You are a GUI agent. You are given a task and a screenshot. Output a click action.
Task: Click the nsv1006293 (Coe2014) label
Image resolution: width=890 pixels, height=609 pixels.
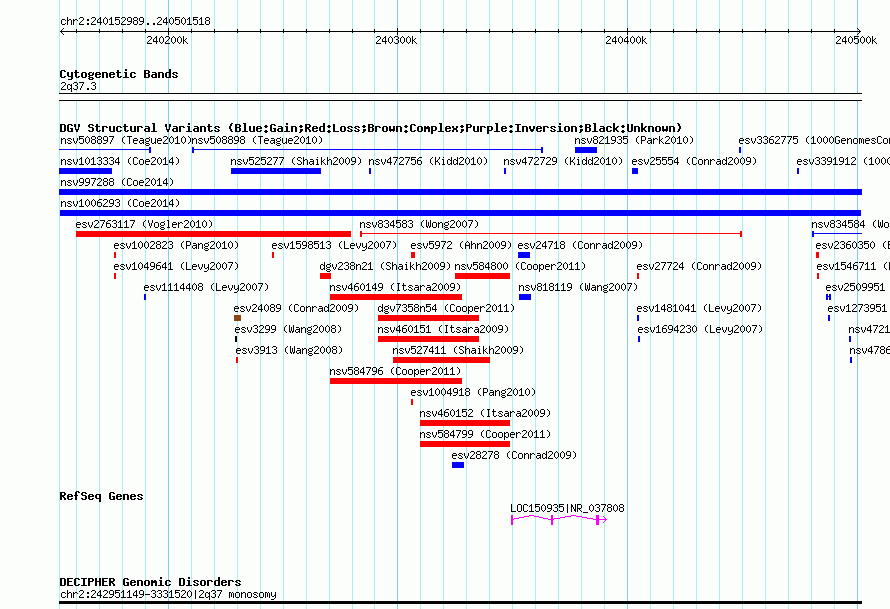(119, 203)
